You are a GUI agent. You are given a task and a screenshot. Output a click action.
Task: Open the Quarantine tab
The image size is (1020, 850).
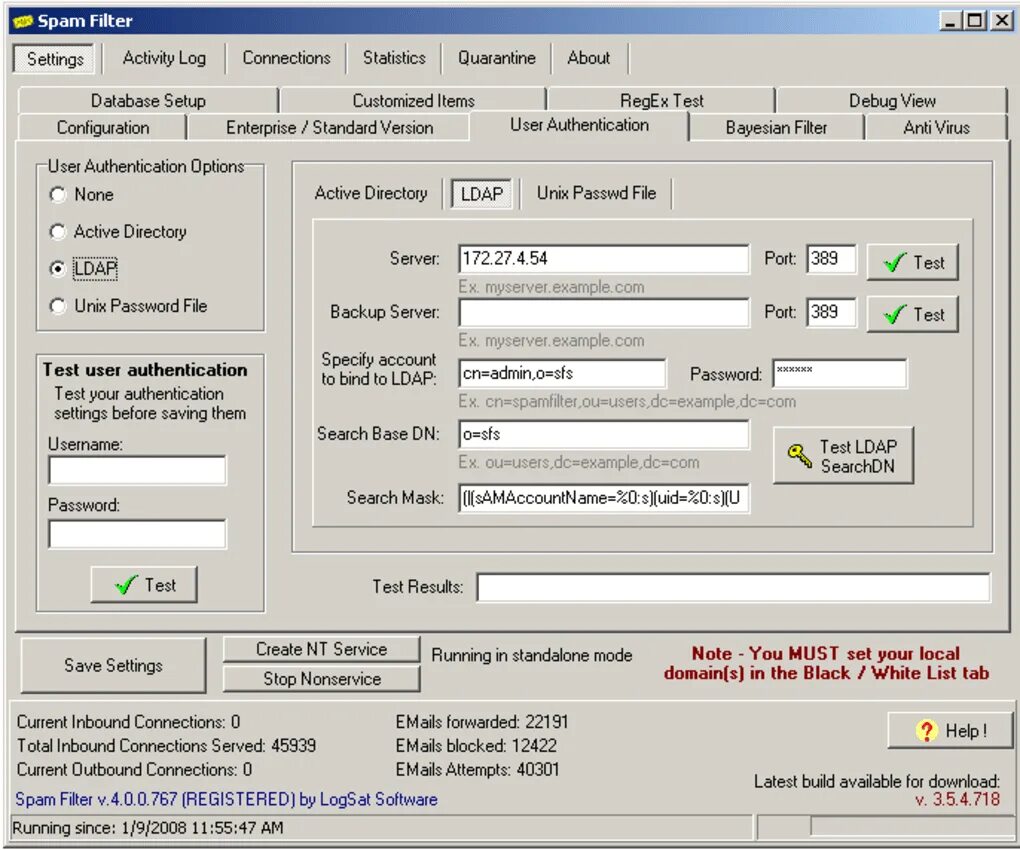click(x=496, y=58)
